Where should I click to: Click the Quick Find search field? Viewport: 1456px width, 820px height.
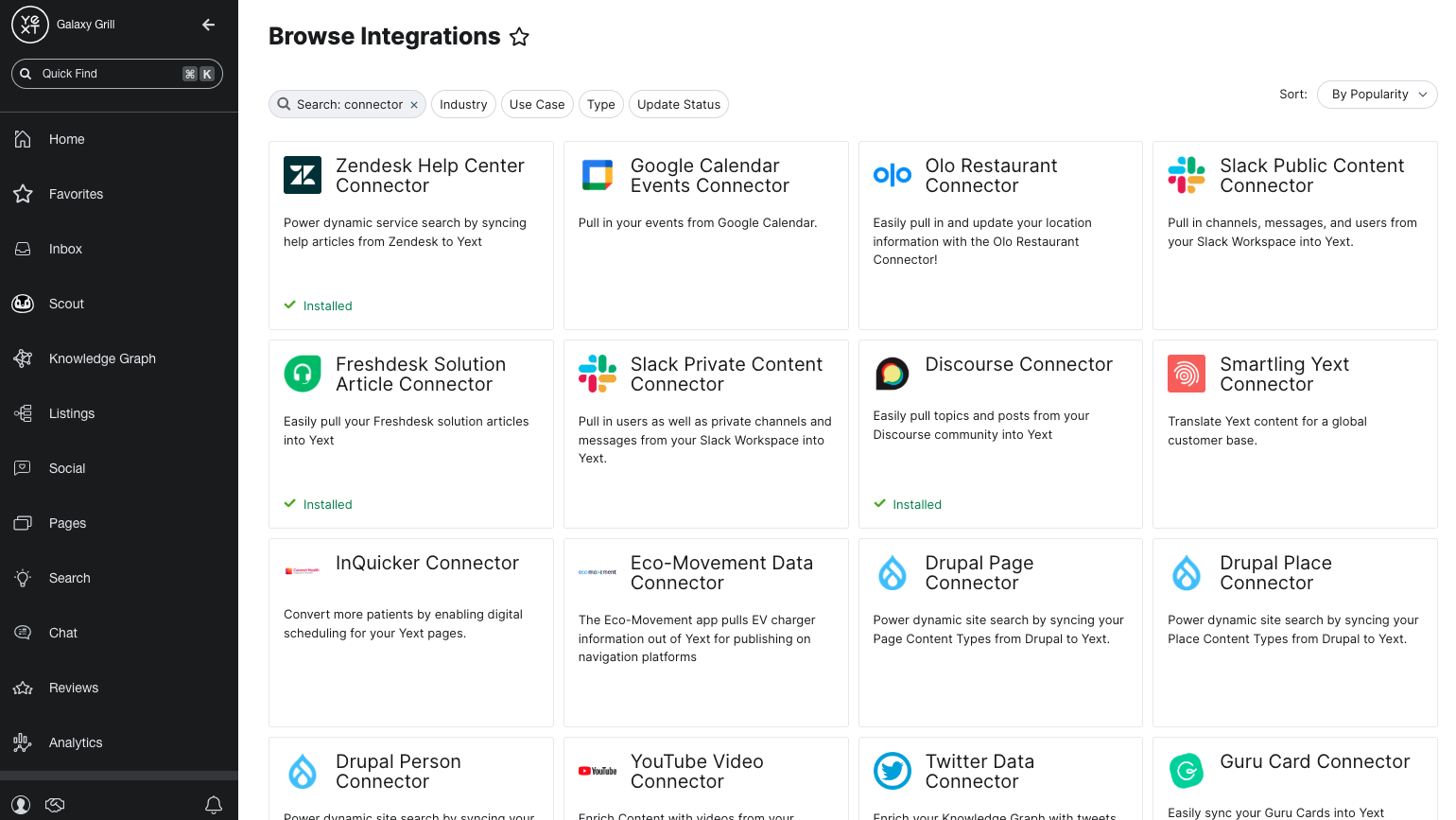click(x=117, y=74)
